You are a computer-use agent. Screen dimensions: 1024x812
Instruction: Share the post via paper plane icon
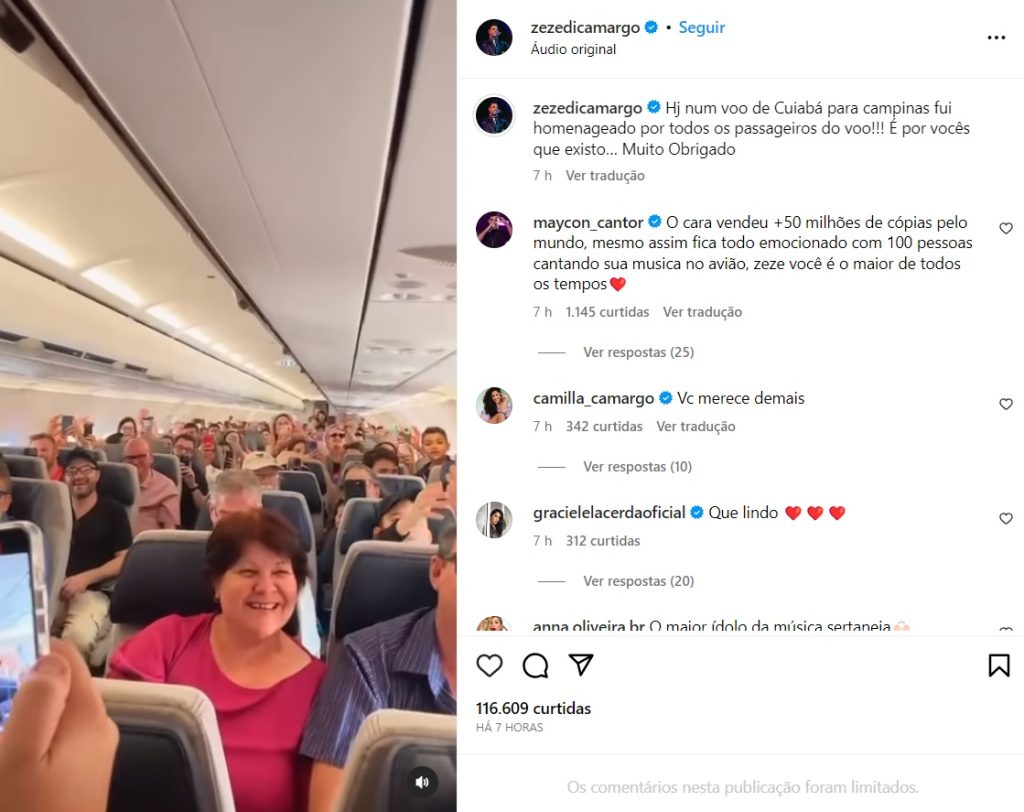581,664
